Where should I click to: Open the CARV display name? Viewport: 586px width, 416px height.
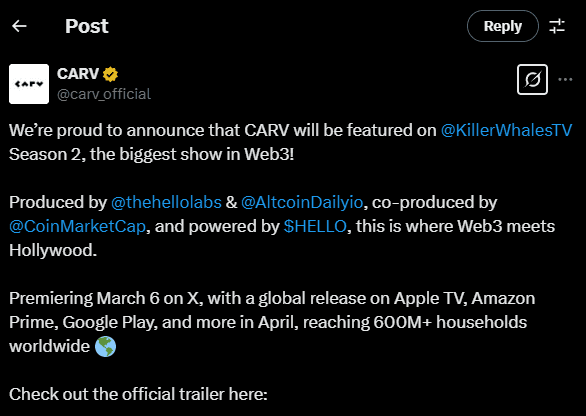click(78, 74)
